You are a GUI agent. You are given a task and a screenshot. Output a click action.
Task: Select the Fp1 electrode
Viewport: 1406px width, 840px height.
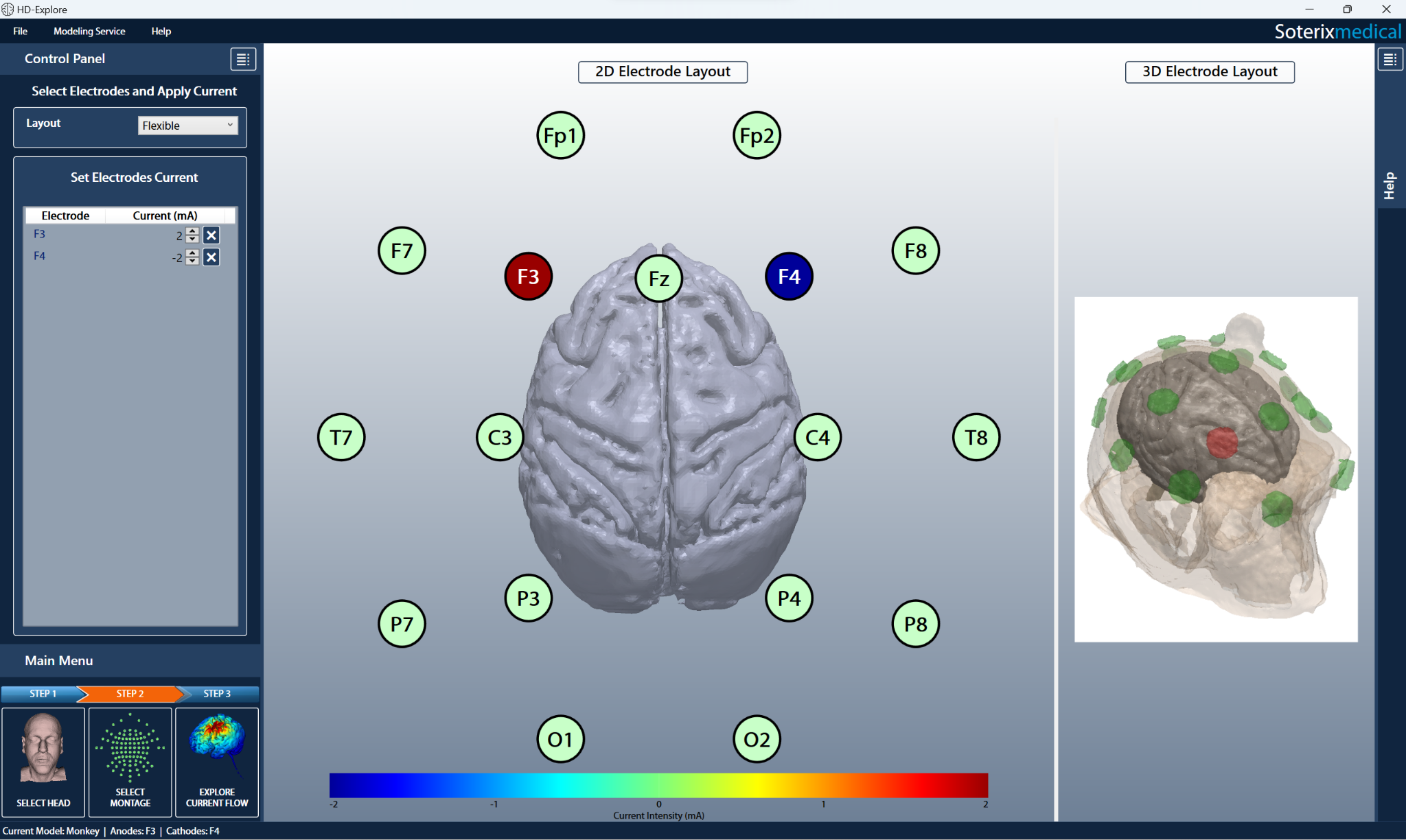tap(560, 135)
